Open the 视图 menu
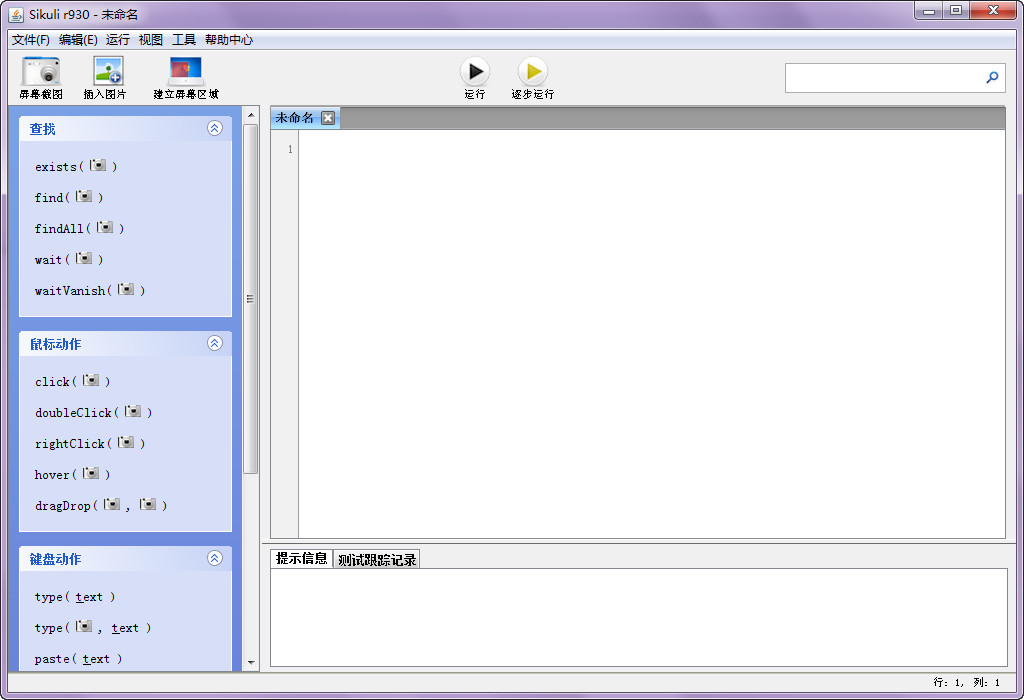The height and width of the screenshot is (700, 1024). (151, 40)
